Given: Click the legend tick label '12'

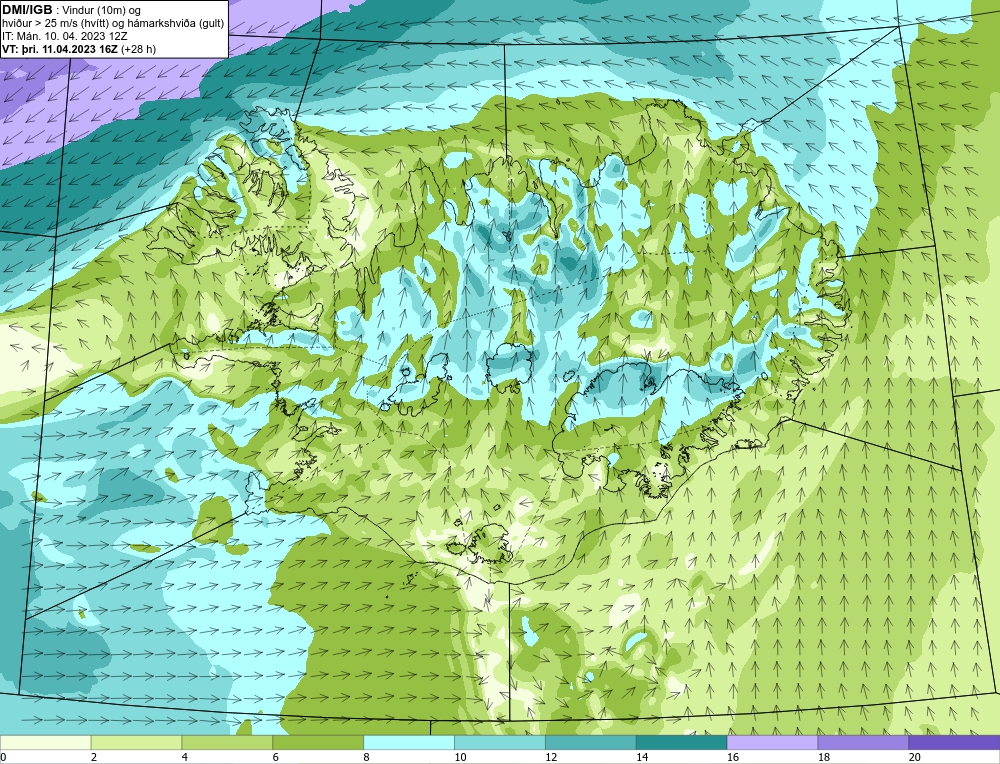Looking at the screenshot, I should coord(551,757).
